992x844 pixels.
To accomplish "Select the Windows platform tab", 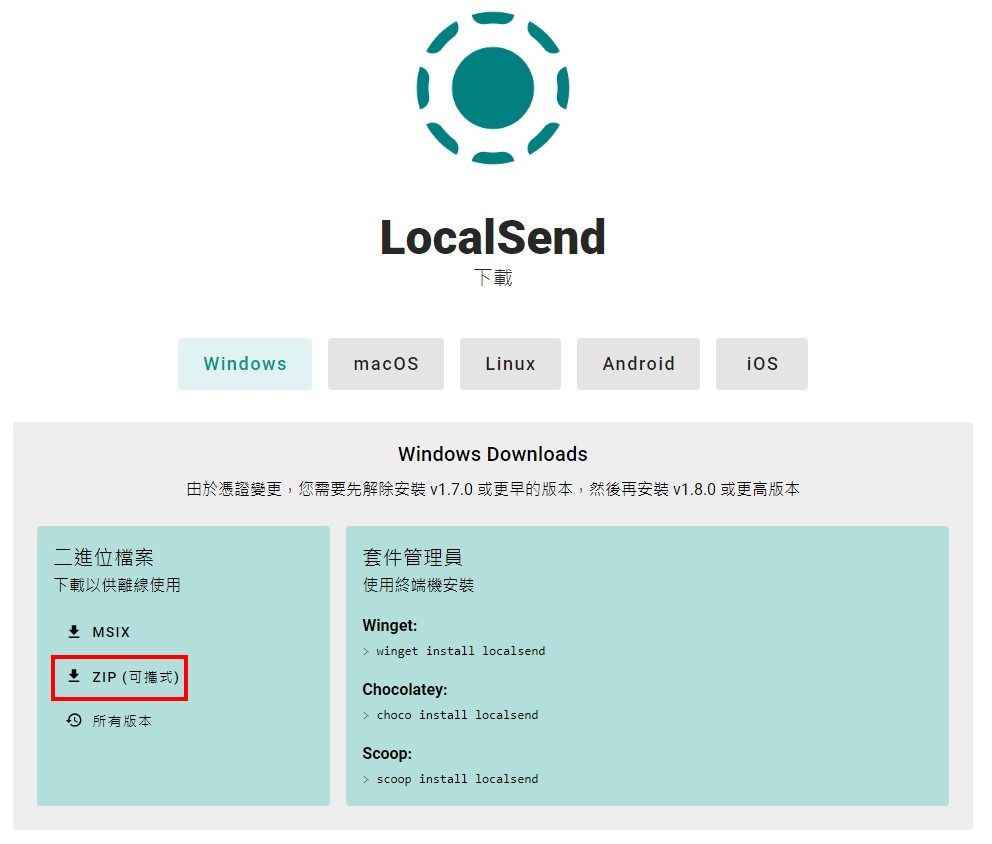I will click(245, 364).
